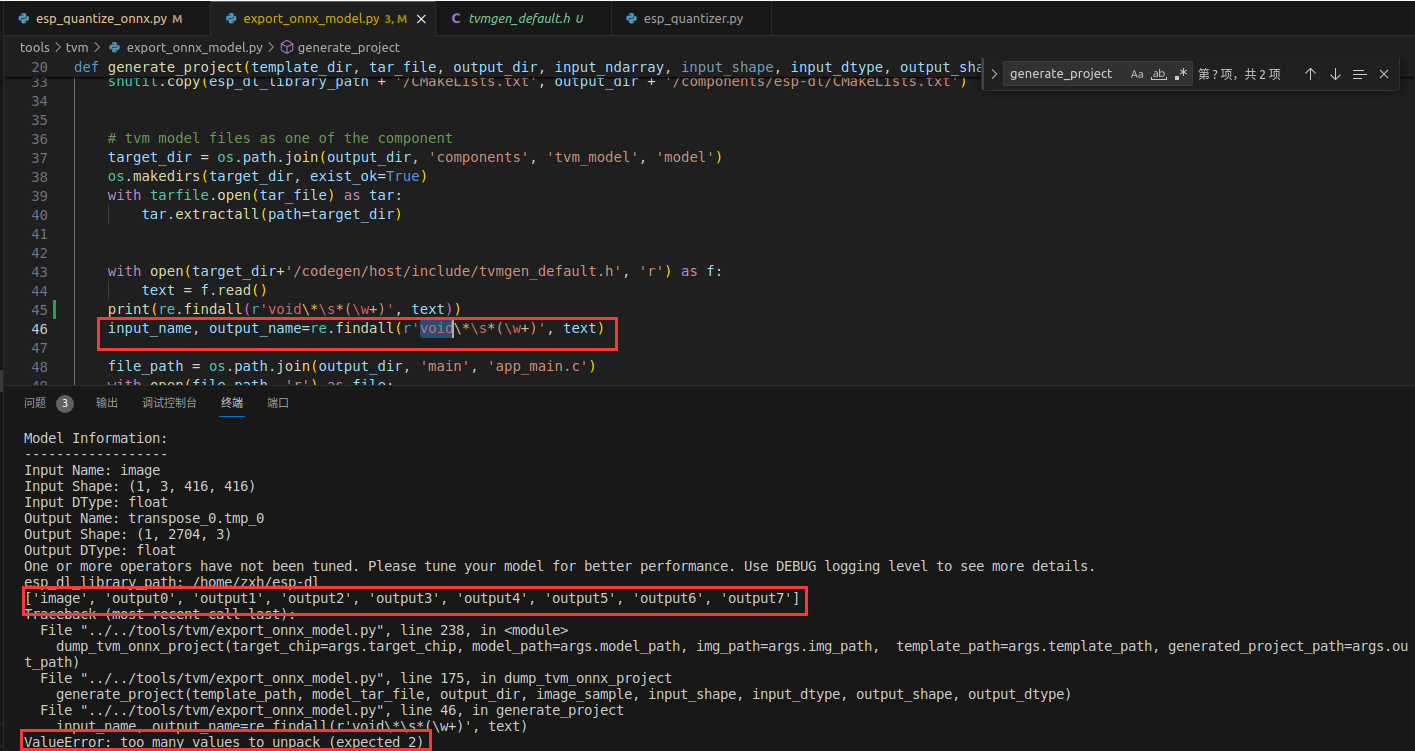Screen dimensions: 1415x751
Task: Go to next match arrow
Action: (x=1335, y=74)
